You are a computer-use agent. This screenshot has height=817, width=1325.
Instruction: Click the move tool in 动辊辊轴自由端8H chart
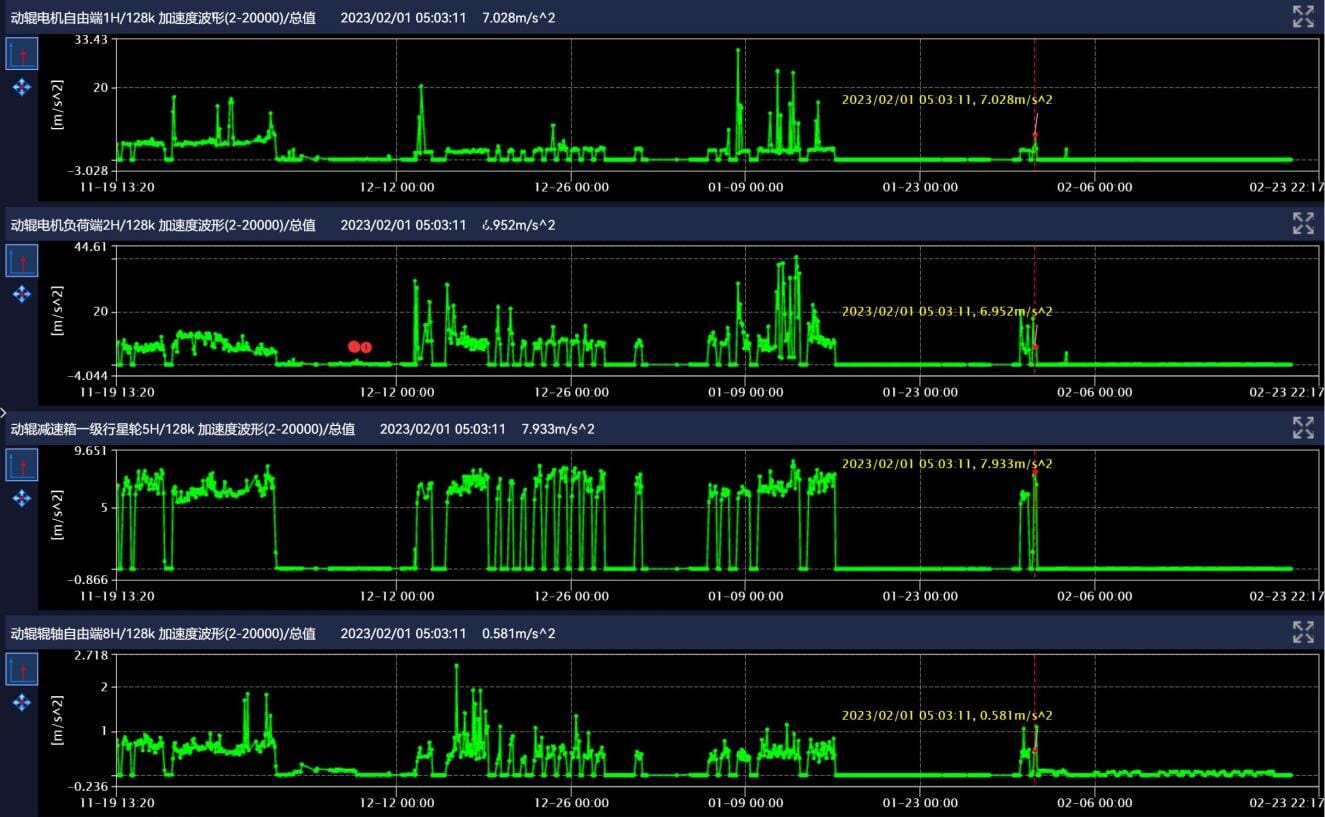pos(22,703)
